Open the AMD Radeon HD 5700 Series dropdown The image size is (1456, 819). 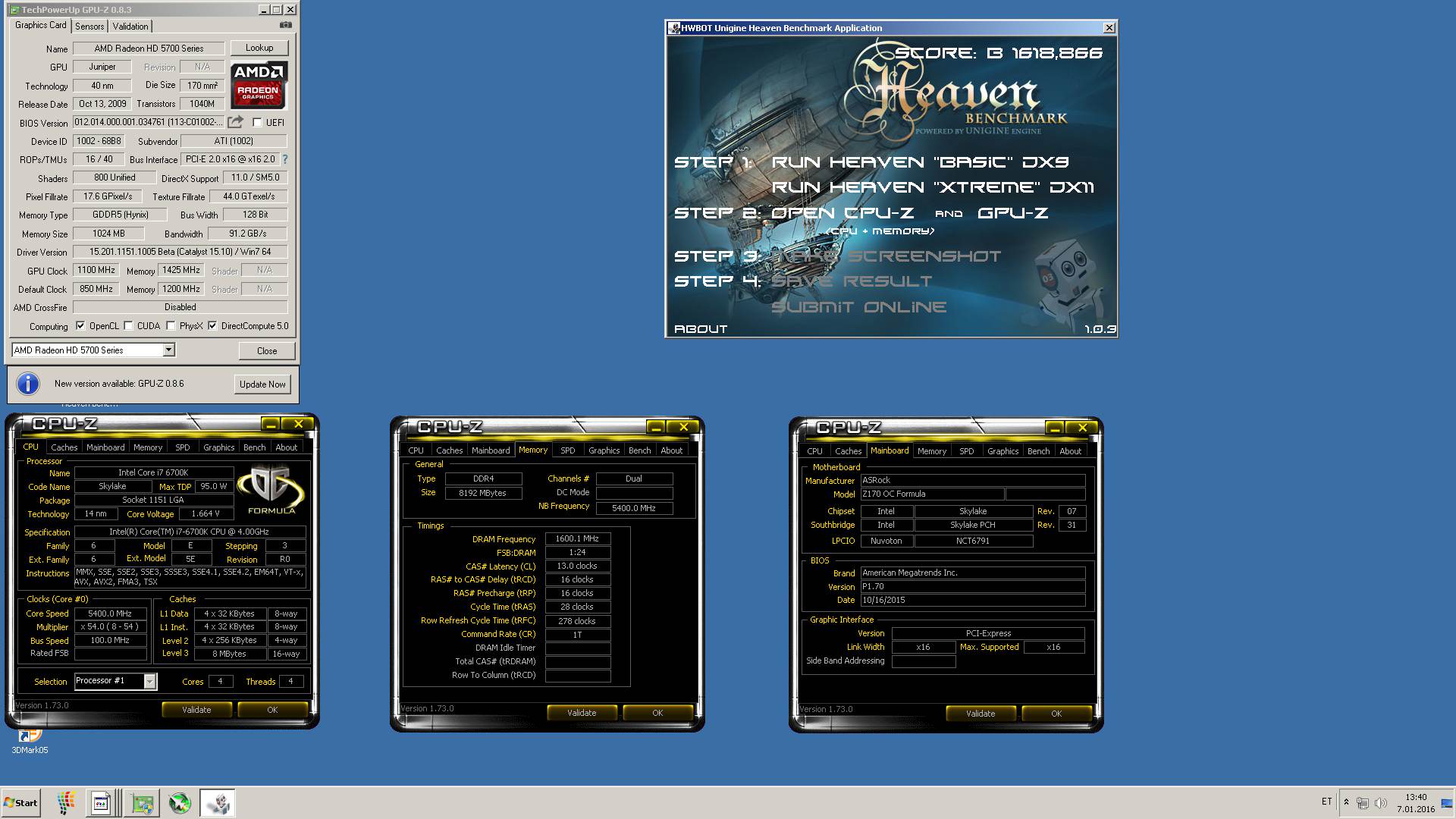[x=169, y=350]
